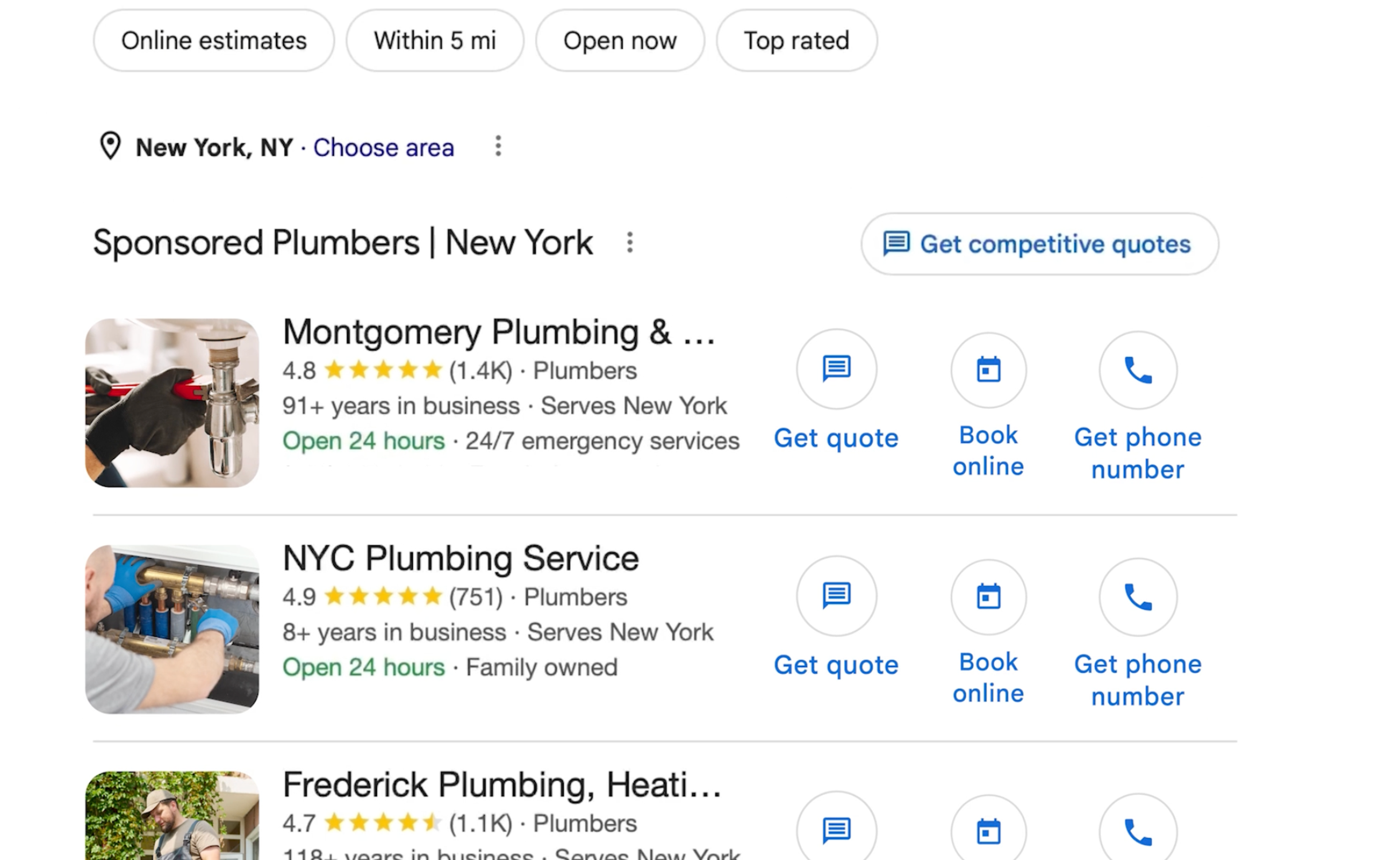Click phone icon for Montgomery Plumbing
1400x860 pixels.
(x=1138, y=370)
